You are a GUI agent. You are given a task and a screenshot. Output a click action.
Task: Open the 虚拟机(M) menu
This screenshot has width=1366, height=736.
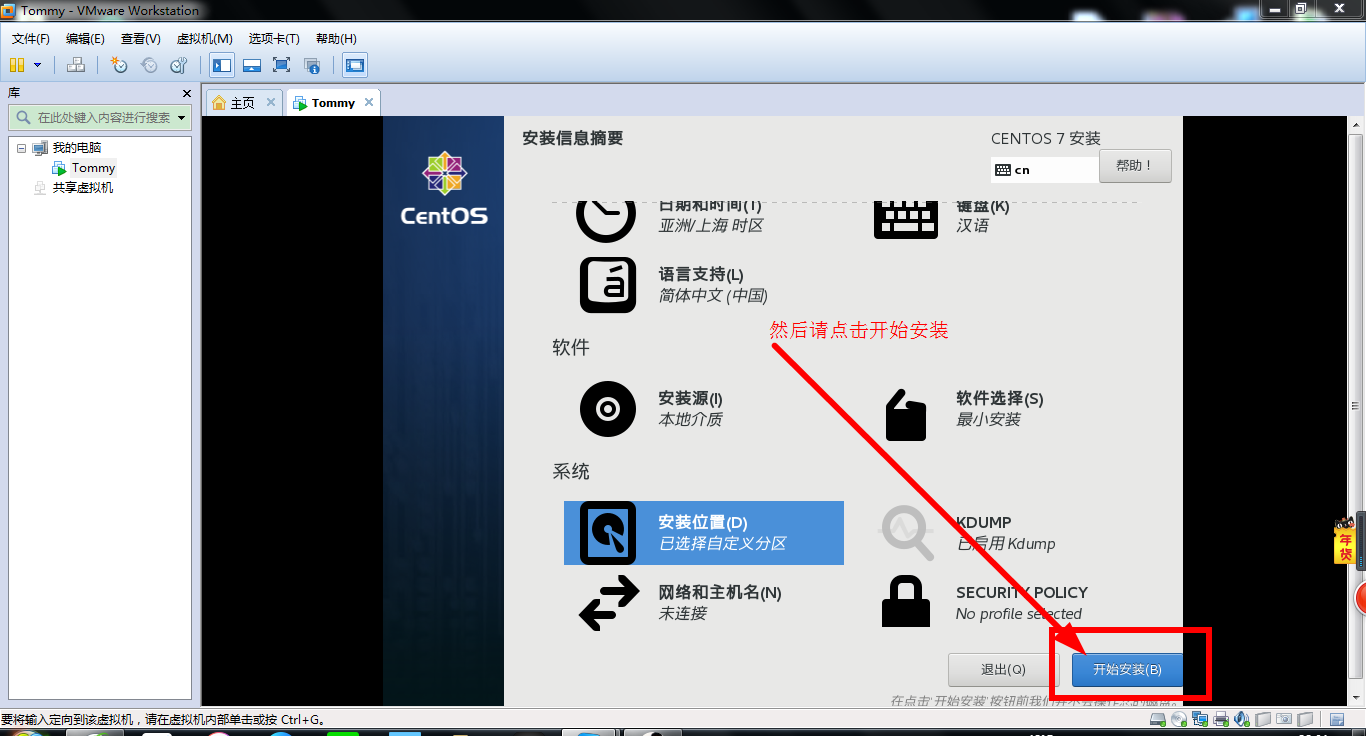[x=204, y=39]
